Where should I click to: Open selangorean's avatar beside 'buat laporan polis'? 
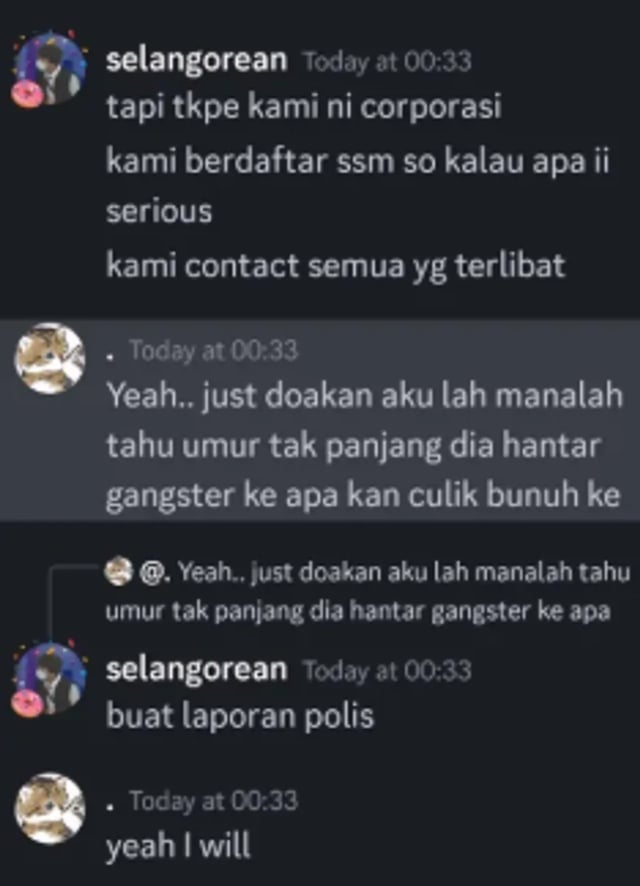pyautogui.click(x=49, y=679)
